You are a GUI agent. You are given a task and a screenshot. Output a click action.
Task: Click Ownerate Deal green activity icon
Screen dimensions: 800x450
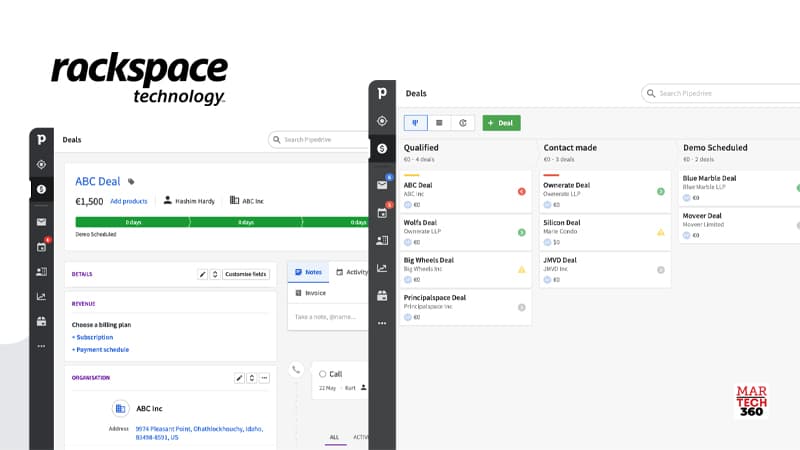tap(661, 191)
